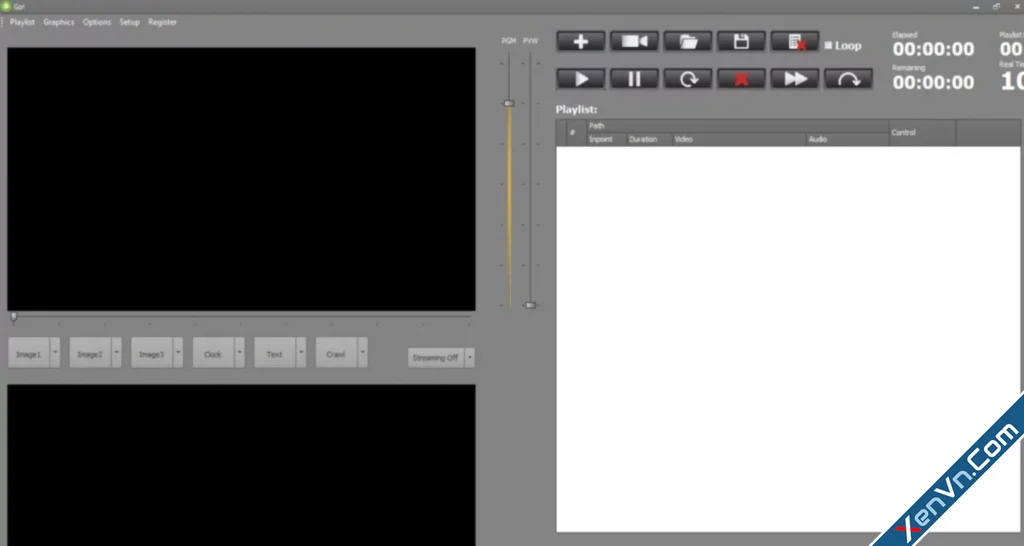Expand the Image1 dropdown arrow
Image resolution: width=1024 pixels, height=546 pixels.
[55, 353]
